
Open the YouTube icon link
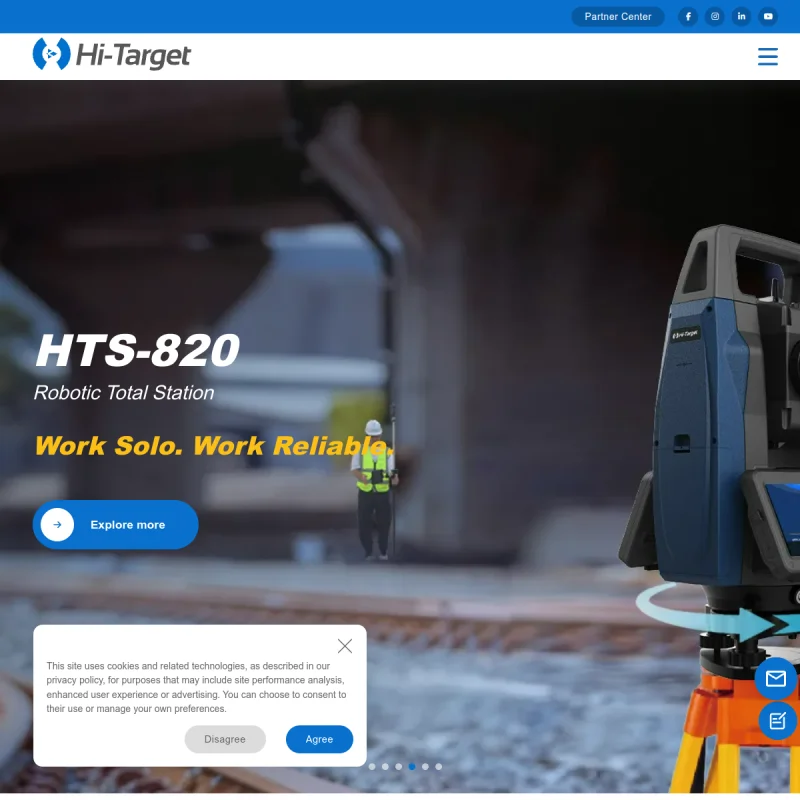coord(768,17)
